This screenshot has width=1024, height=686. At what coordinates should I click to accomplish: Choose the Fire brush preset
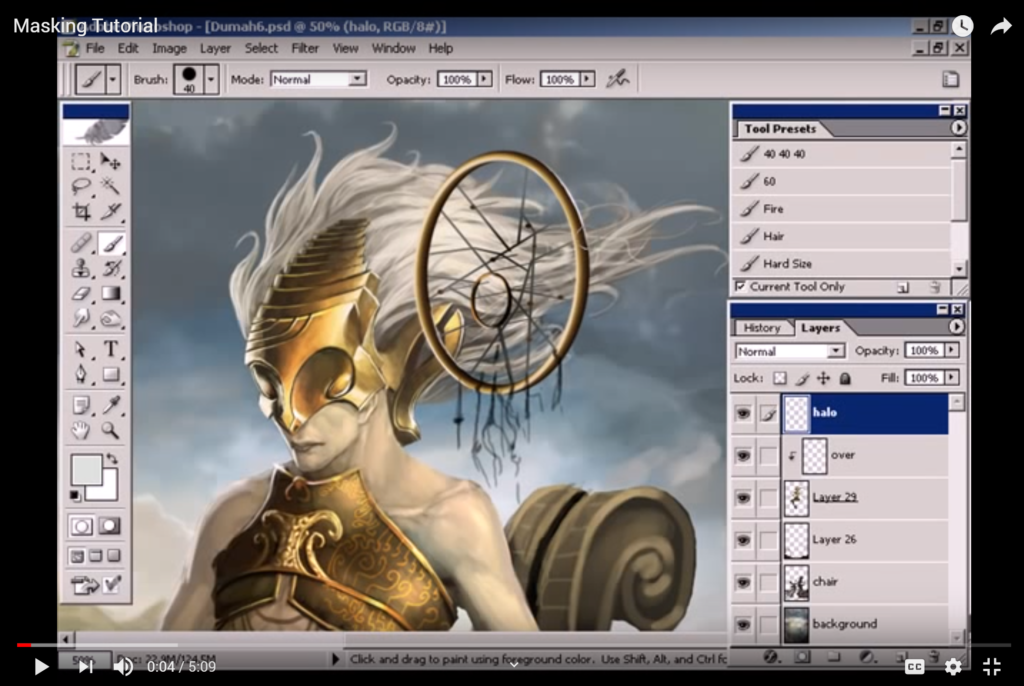(x=841, y=209)
